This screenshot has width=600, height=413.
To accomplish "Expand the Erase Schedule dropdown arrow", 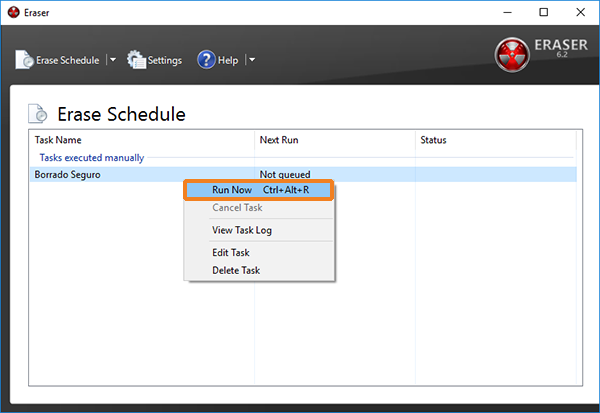I will click(x=113, y=60).
